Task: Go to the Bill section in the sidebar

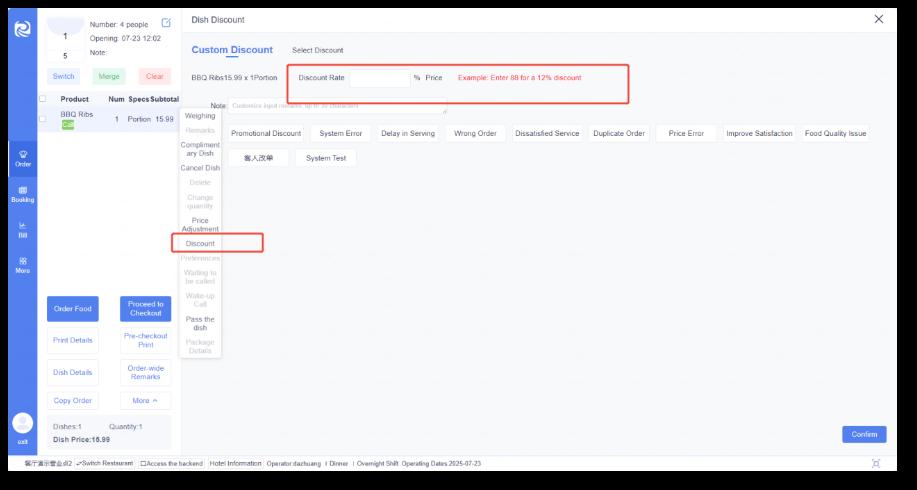Action: pyautogui.click(x=22, y=230)
